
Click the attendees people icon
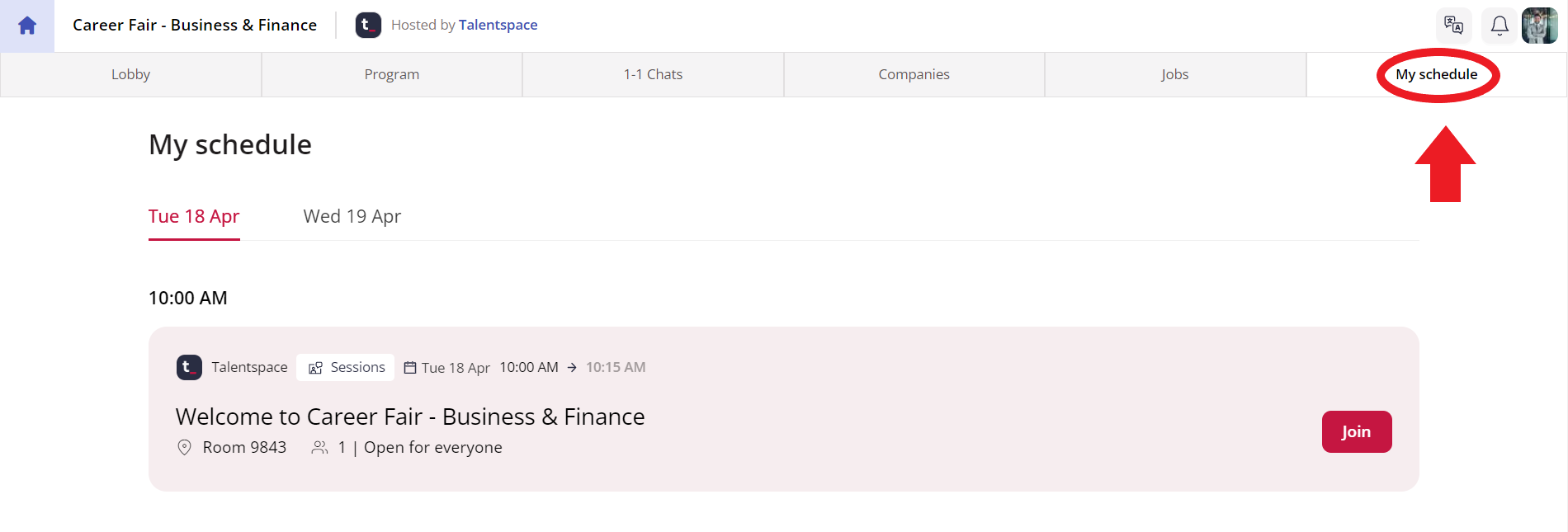[319, 447]
